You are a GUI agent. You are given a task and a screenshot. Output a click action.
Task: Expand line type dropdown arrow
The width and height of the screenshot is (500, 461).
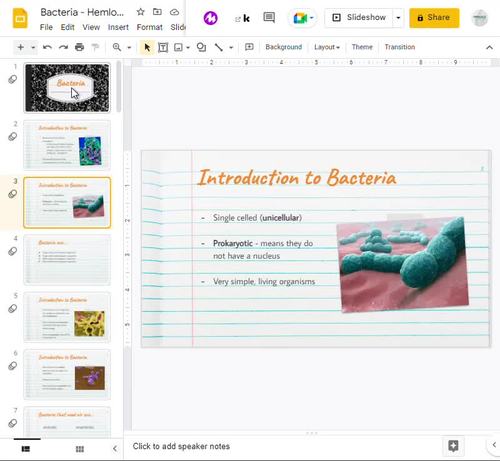point(231,47)
